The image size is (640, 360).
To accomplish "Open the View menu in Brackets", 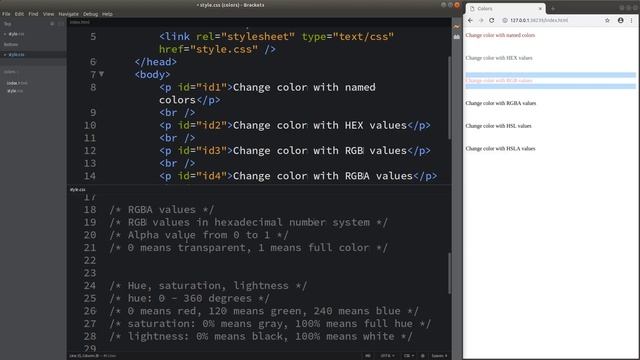I will click(48, 14).
